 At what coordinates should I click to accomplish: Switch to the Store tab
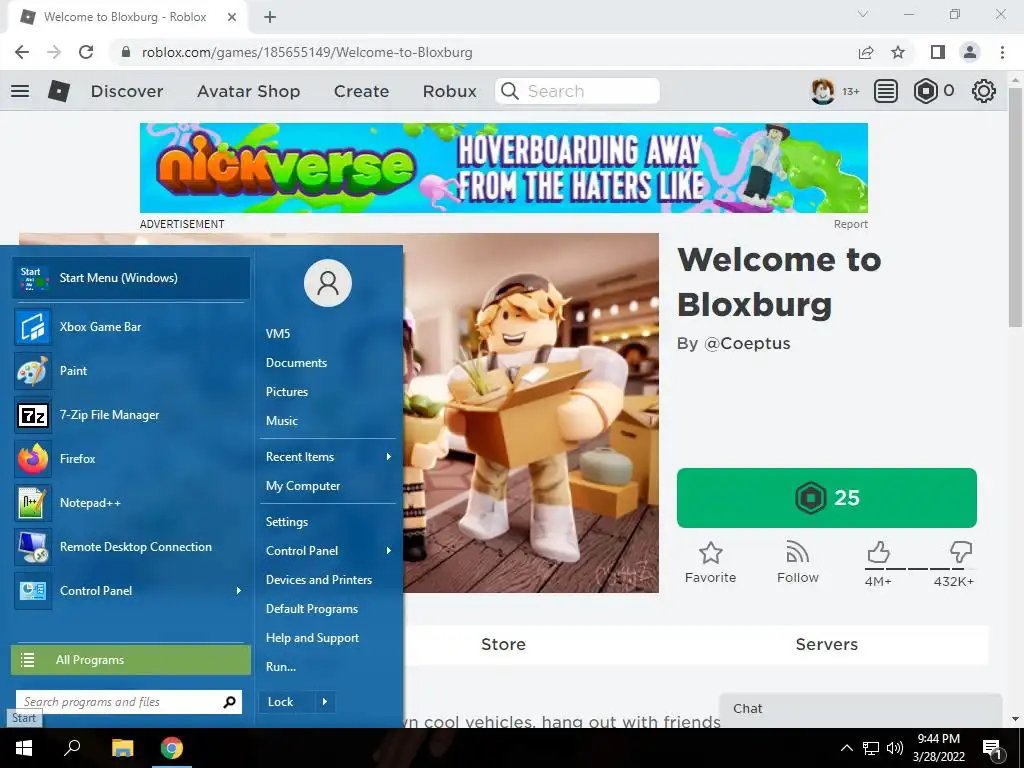[503, 645]
